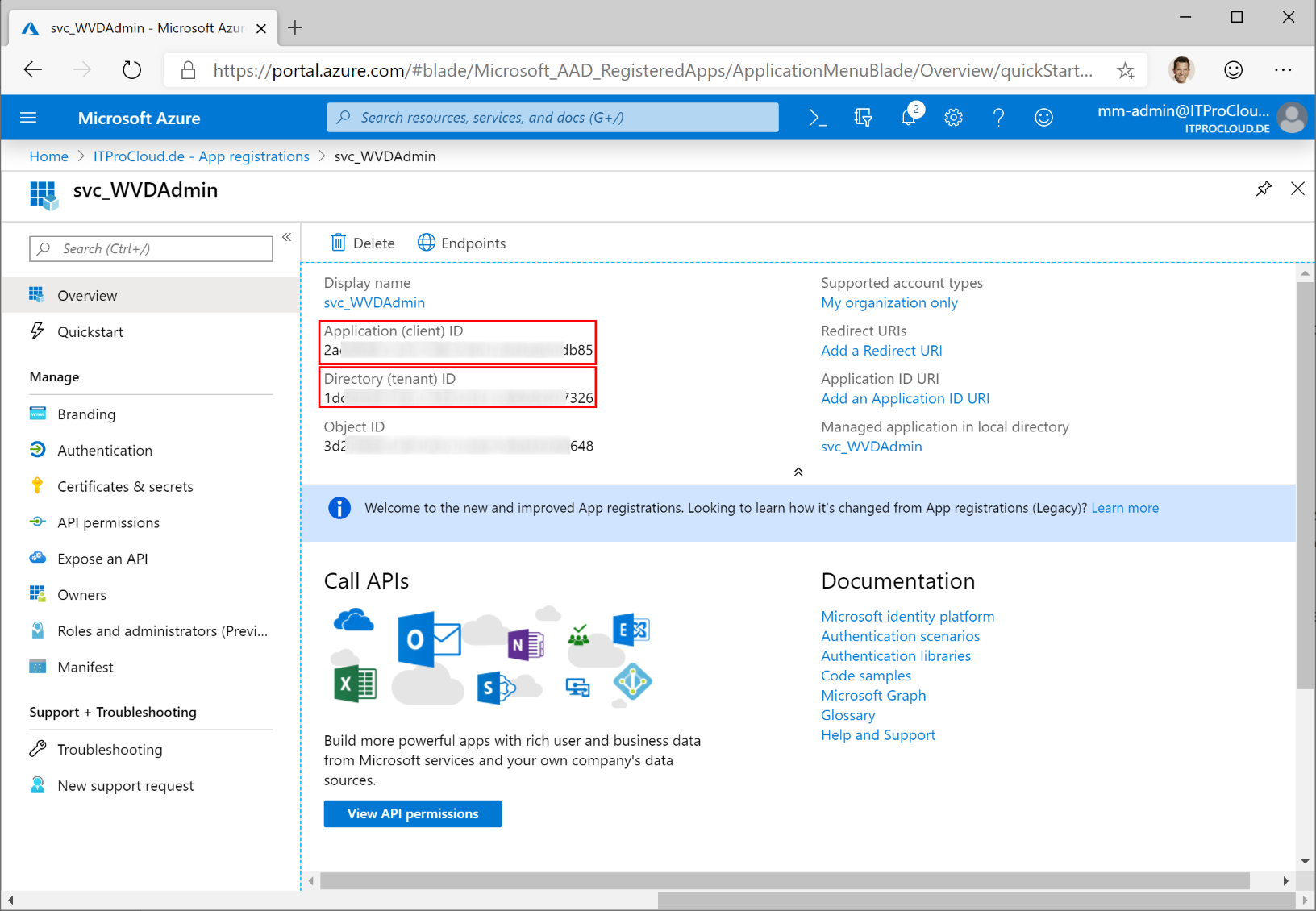Focus the global Search resources box
This screenshot has height=911, width=1316.
pyautogui.click(x=553, y=118)
